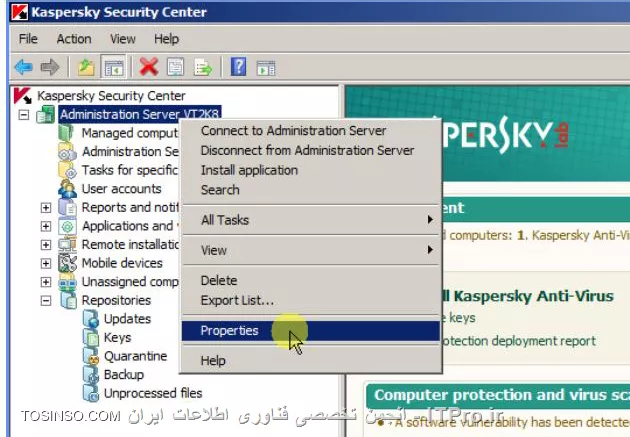Click the red Delete X toolbar icon

[x=149, y=67]
